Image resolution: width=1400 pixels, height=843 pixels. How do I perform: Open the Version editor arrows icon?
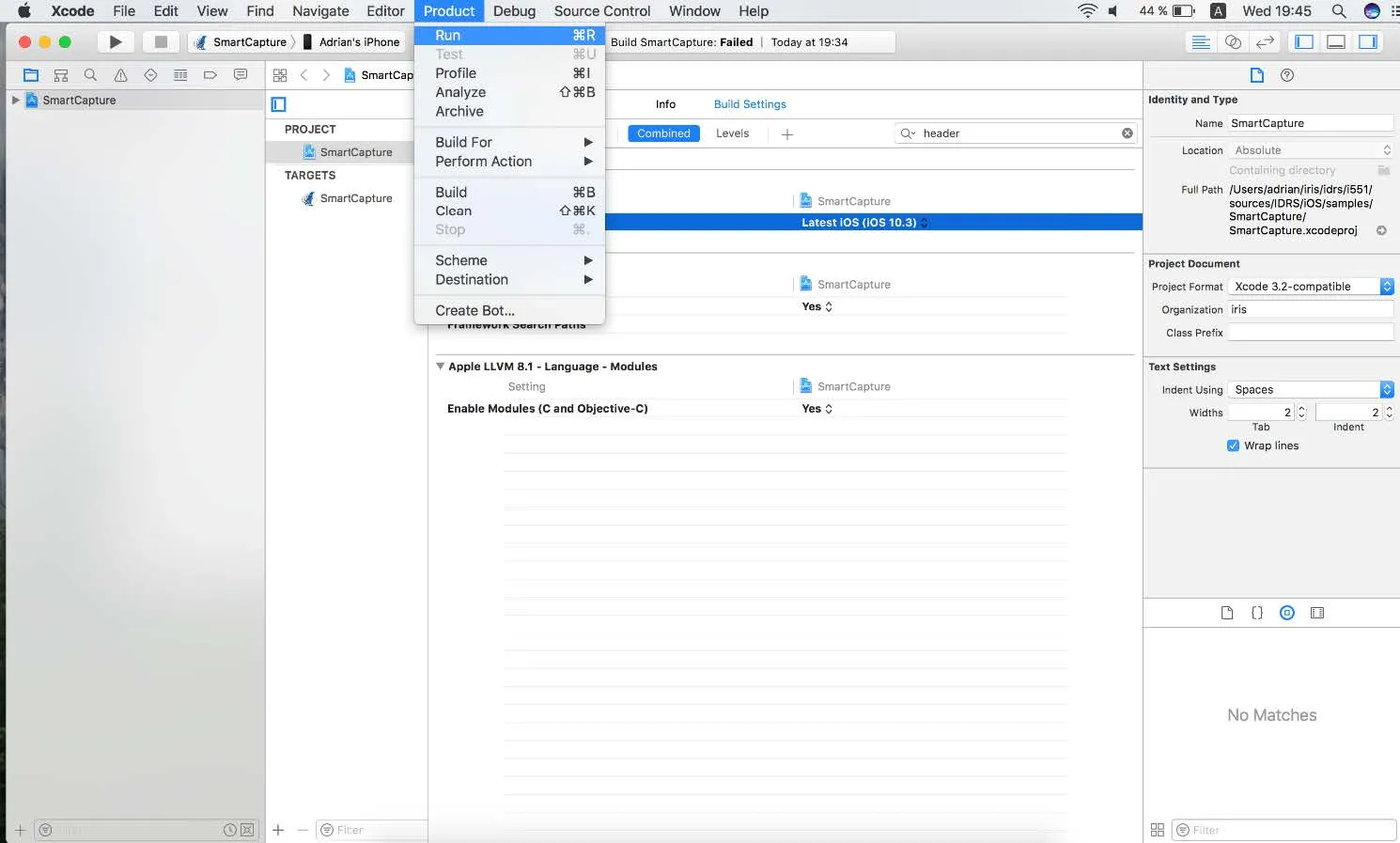tap(1265, 42)
